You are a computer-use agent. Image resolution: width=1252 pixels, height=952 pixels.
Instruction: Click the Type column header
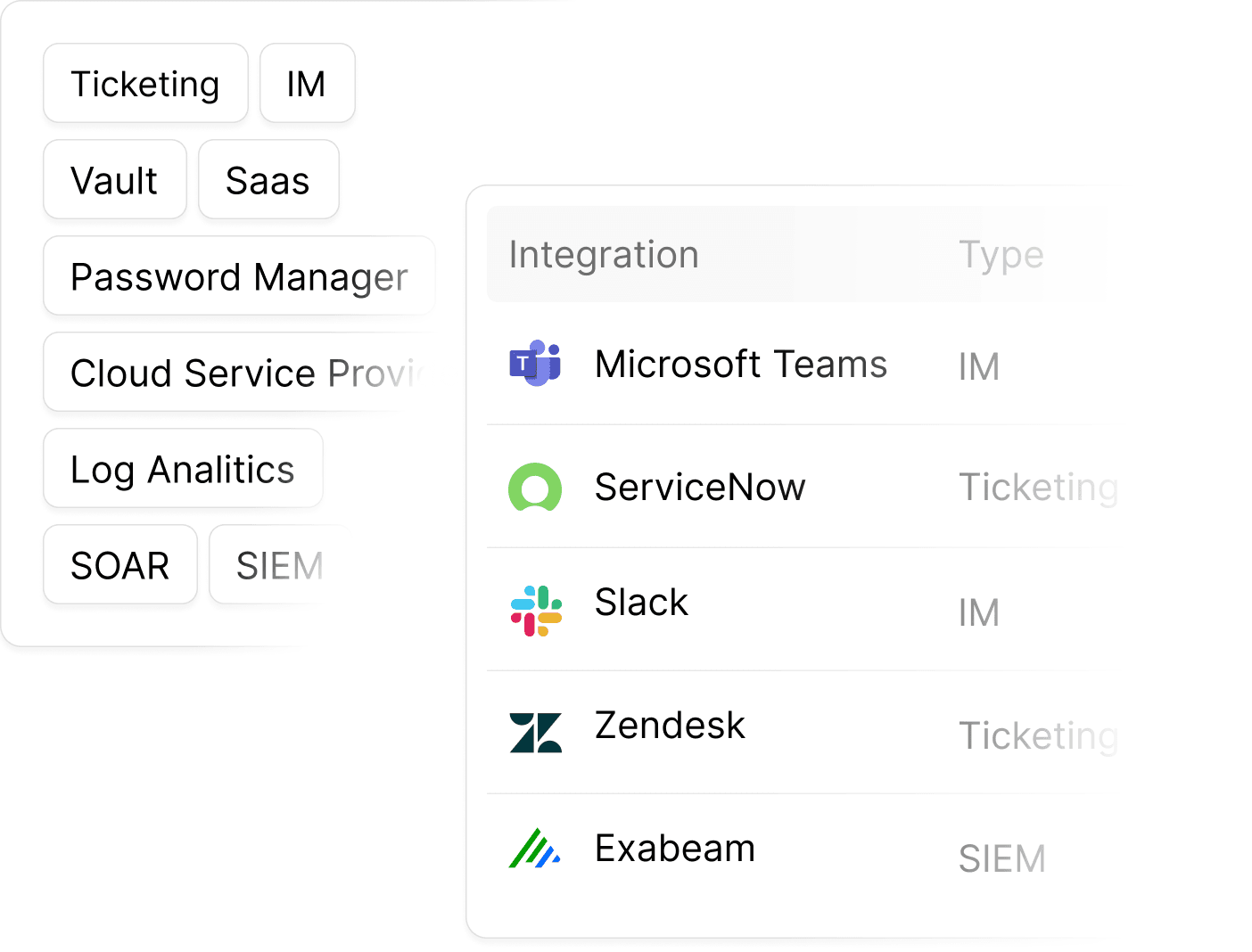tap(1001, 255)
